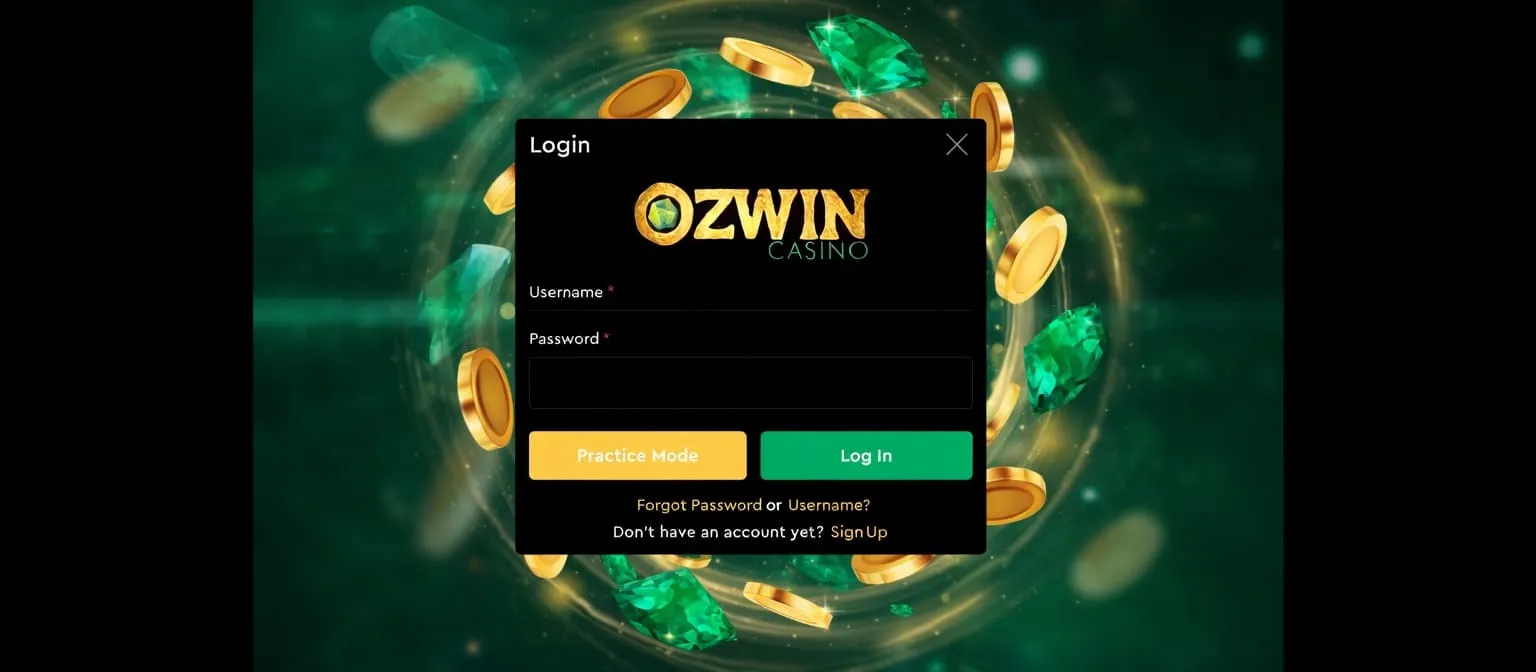Click the large emerald below the dialog
This screenshot has width=1536, height=672.
pyautogui.click(x=676, y=607)
